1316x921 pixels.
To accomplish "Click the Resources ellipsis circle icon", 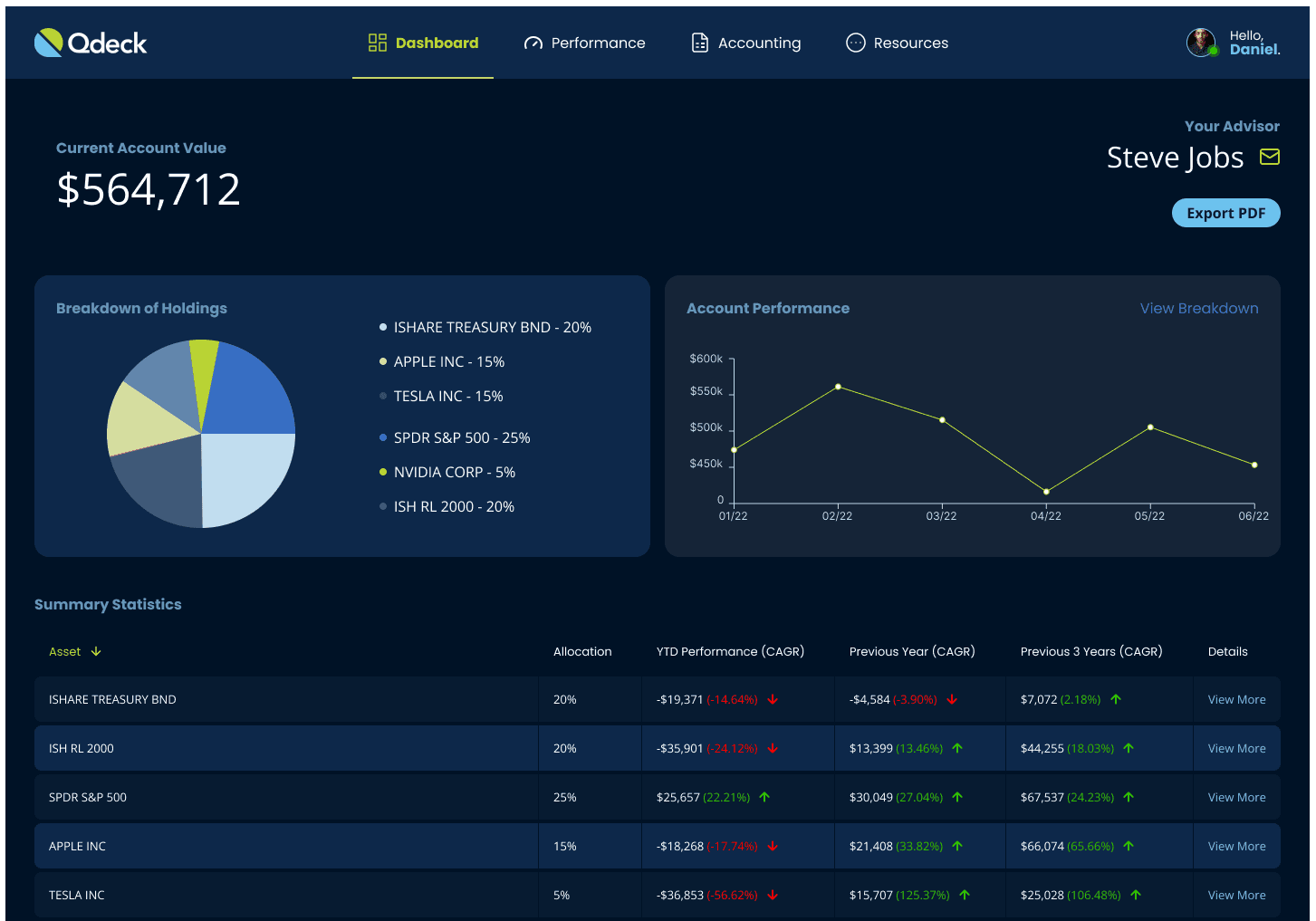I will (856, 43).
